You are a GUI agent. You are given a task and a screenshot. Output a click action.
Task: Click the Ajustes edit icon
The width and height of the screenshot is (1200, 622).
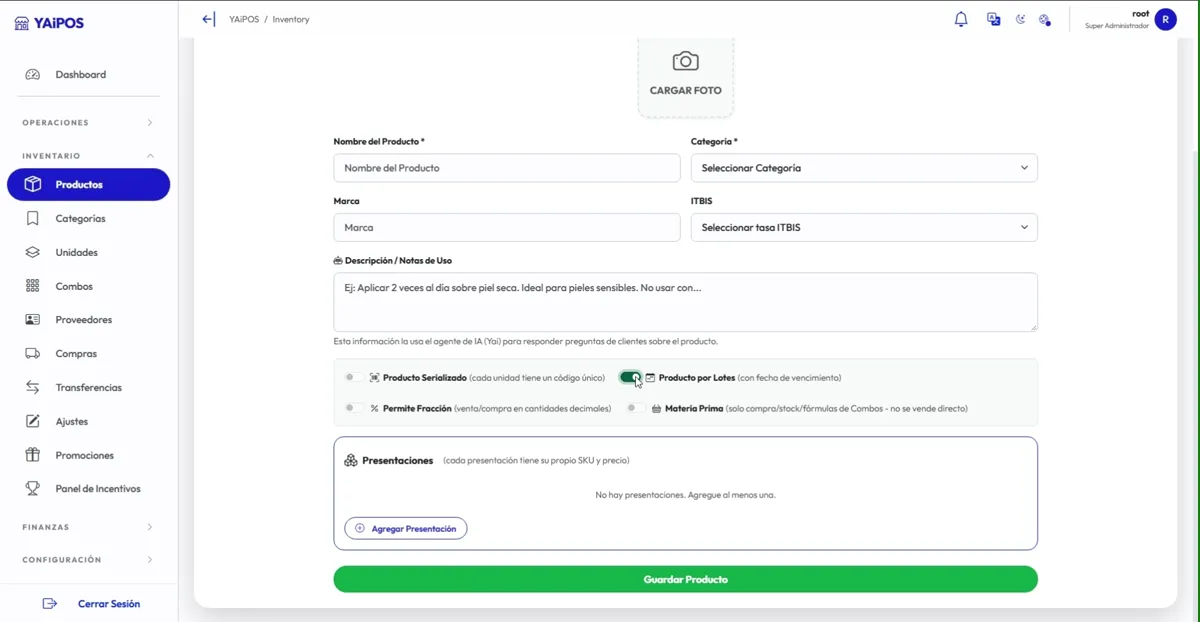[33, 421]
